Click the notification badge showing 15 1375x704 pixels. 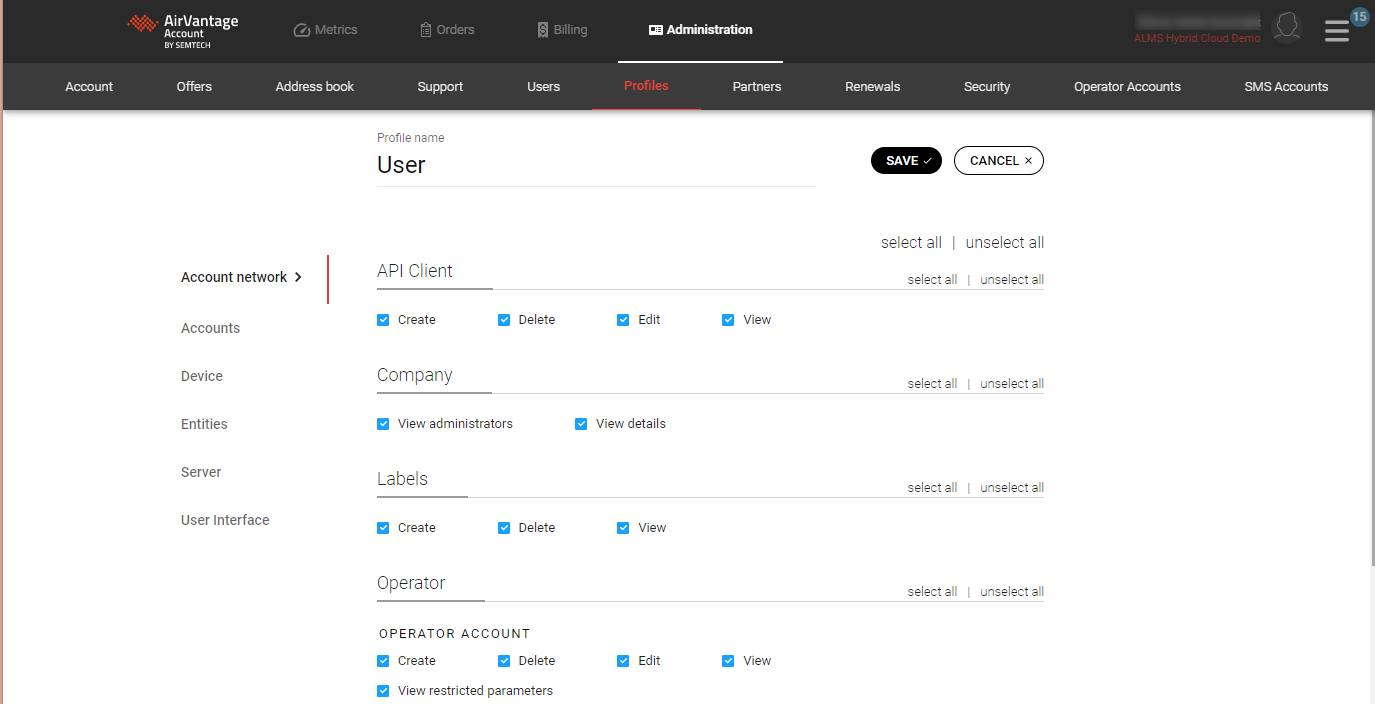[x=1359, y=16]
